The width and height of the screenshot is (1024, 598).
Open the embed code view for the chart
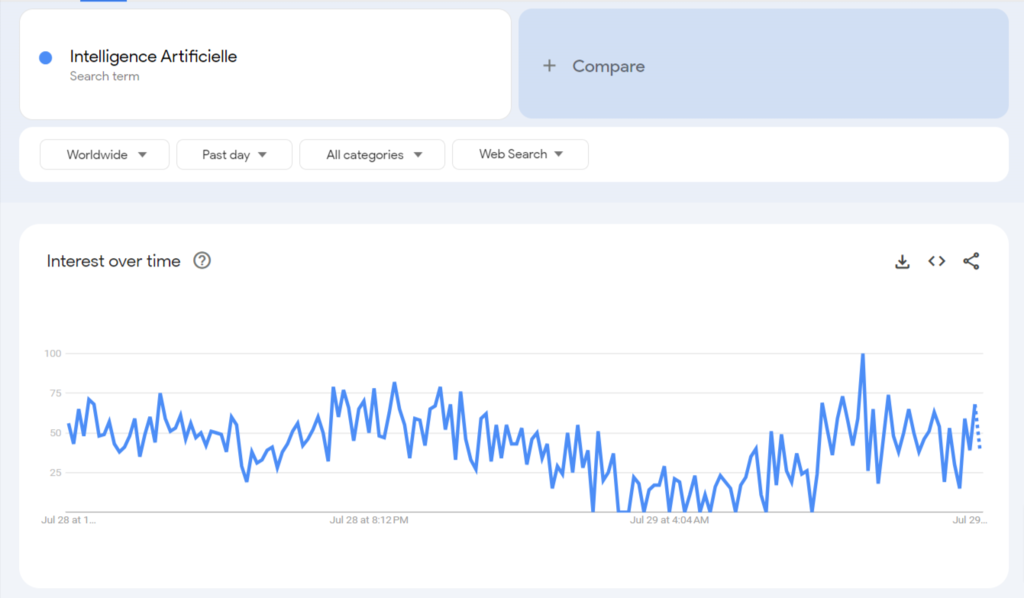click(x=936, y=261)
